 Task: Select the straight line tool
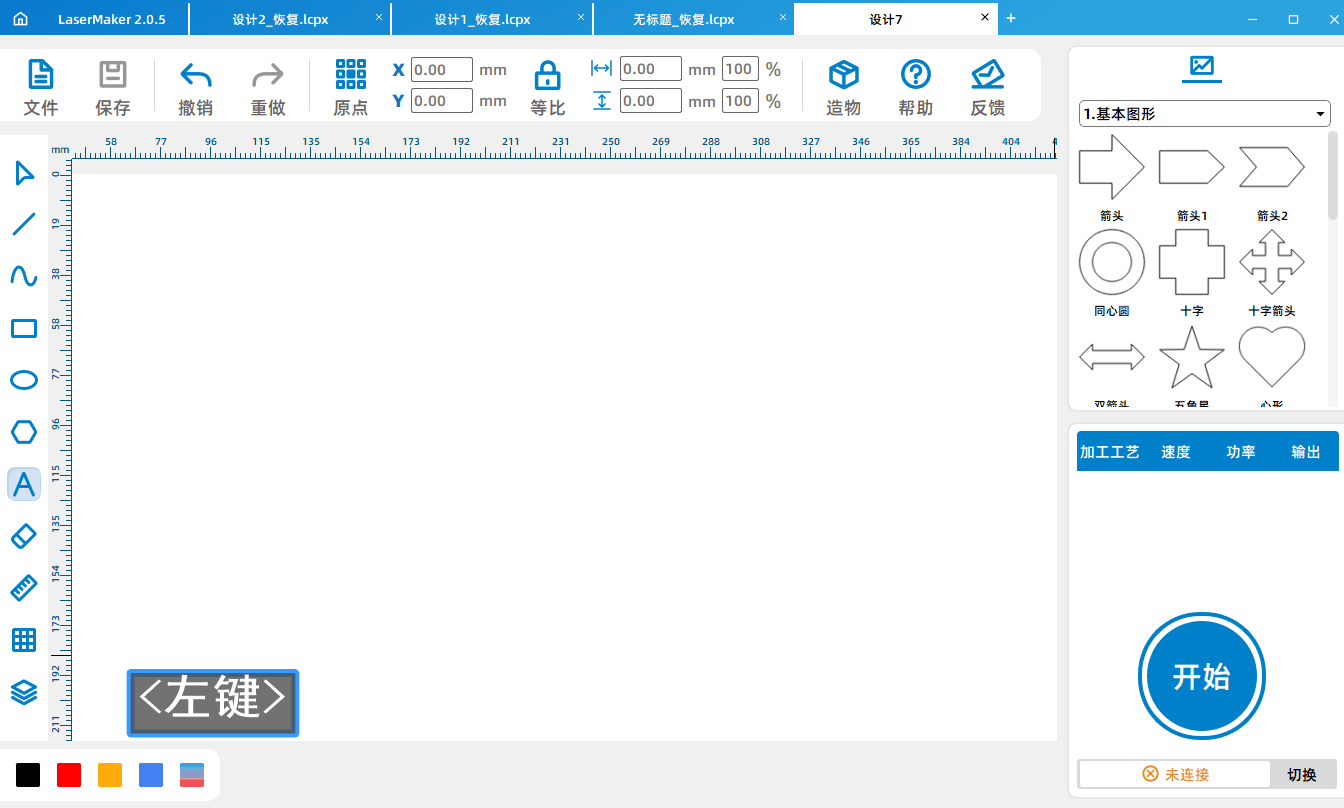point(24,224)
